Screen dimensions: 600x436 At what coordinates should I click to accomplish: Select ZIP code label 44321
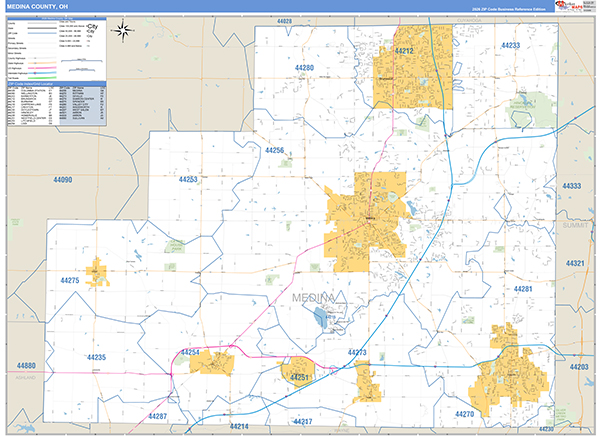(x=575, y=263)
